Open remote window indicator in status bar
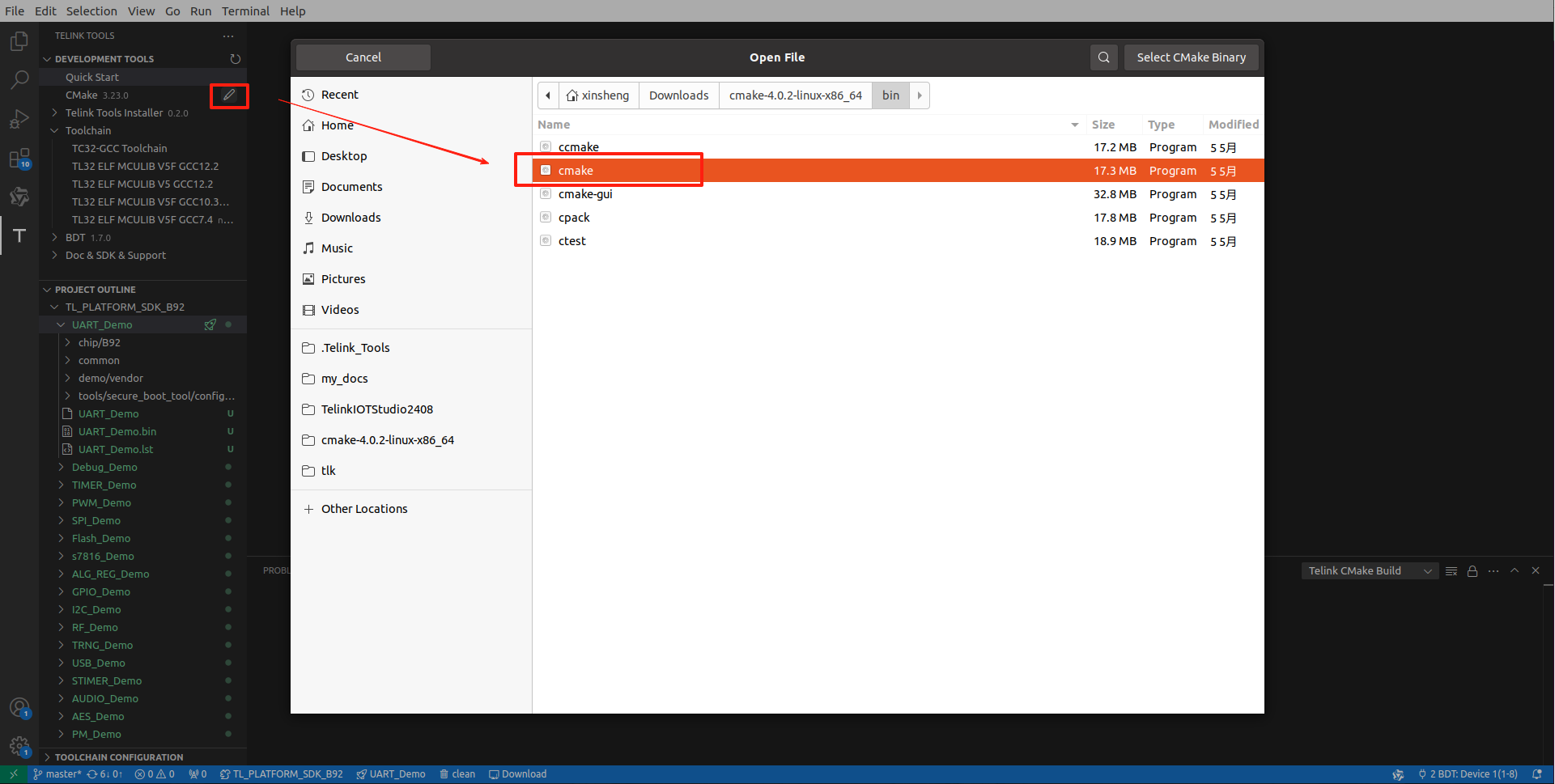 pyautogui.click(x=13, y=774)
